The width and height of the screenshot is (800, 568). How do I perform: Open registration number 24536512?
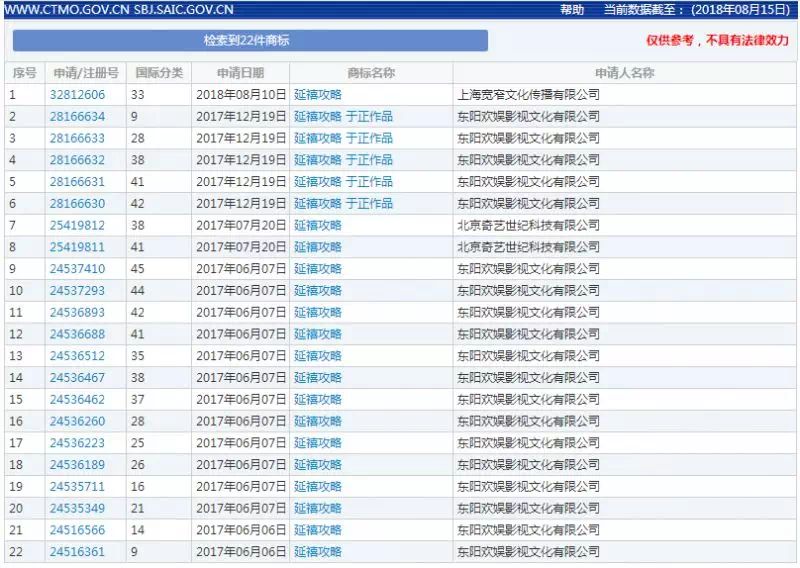(77, 356)
